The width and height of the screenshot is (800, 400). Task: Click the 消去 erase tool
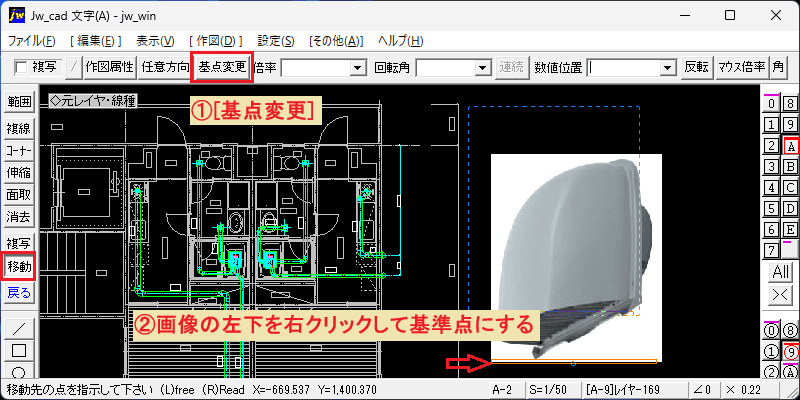[x=19, y=217]
